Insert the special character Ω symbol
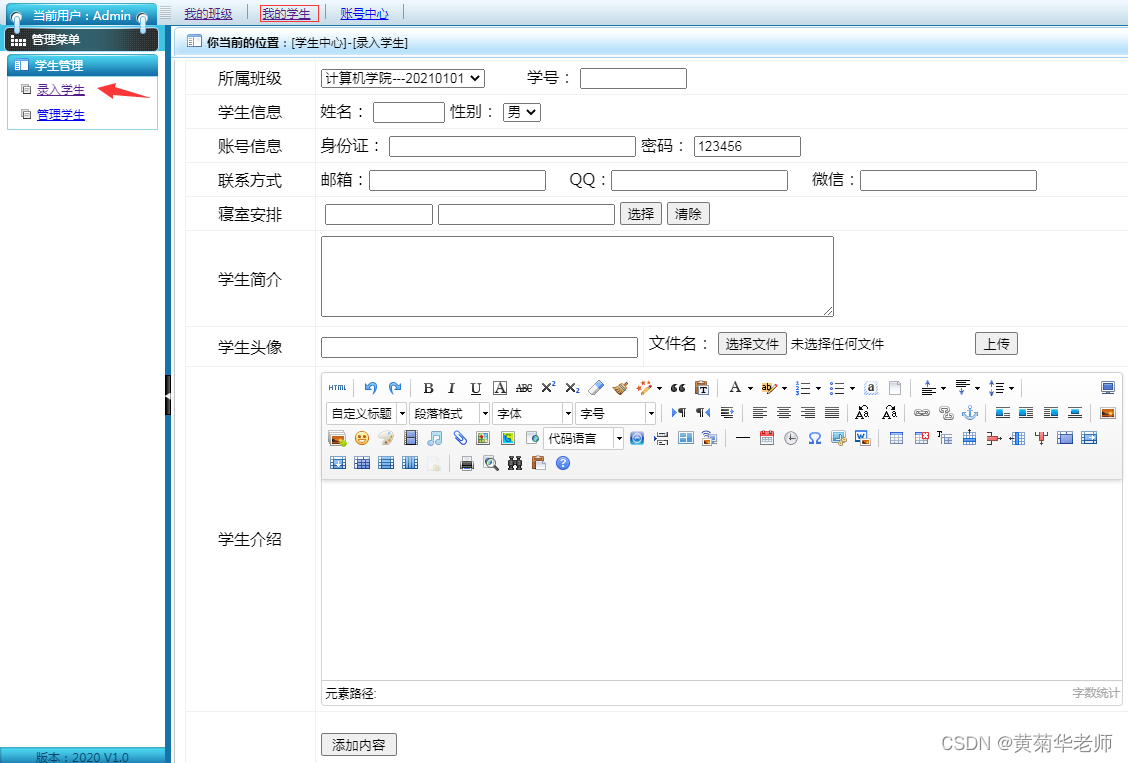 [814, 437]
